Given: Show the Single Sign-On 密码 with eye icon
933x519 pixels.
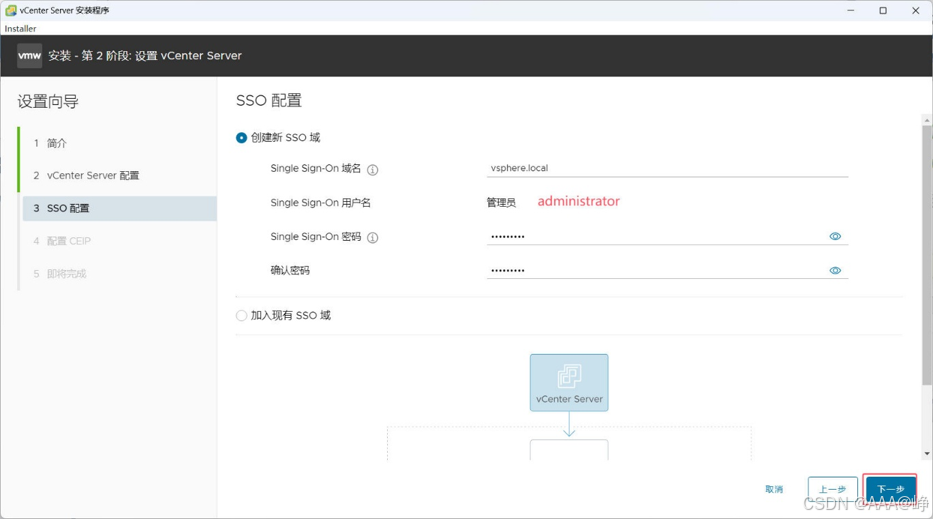Looking at the screenshot, I should click(x=835, y=236).
